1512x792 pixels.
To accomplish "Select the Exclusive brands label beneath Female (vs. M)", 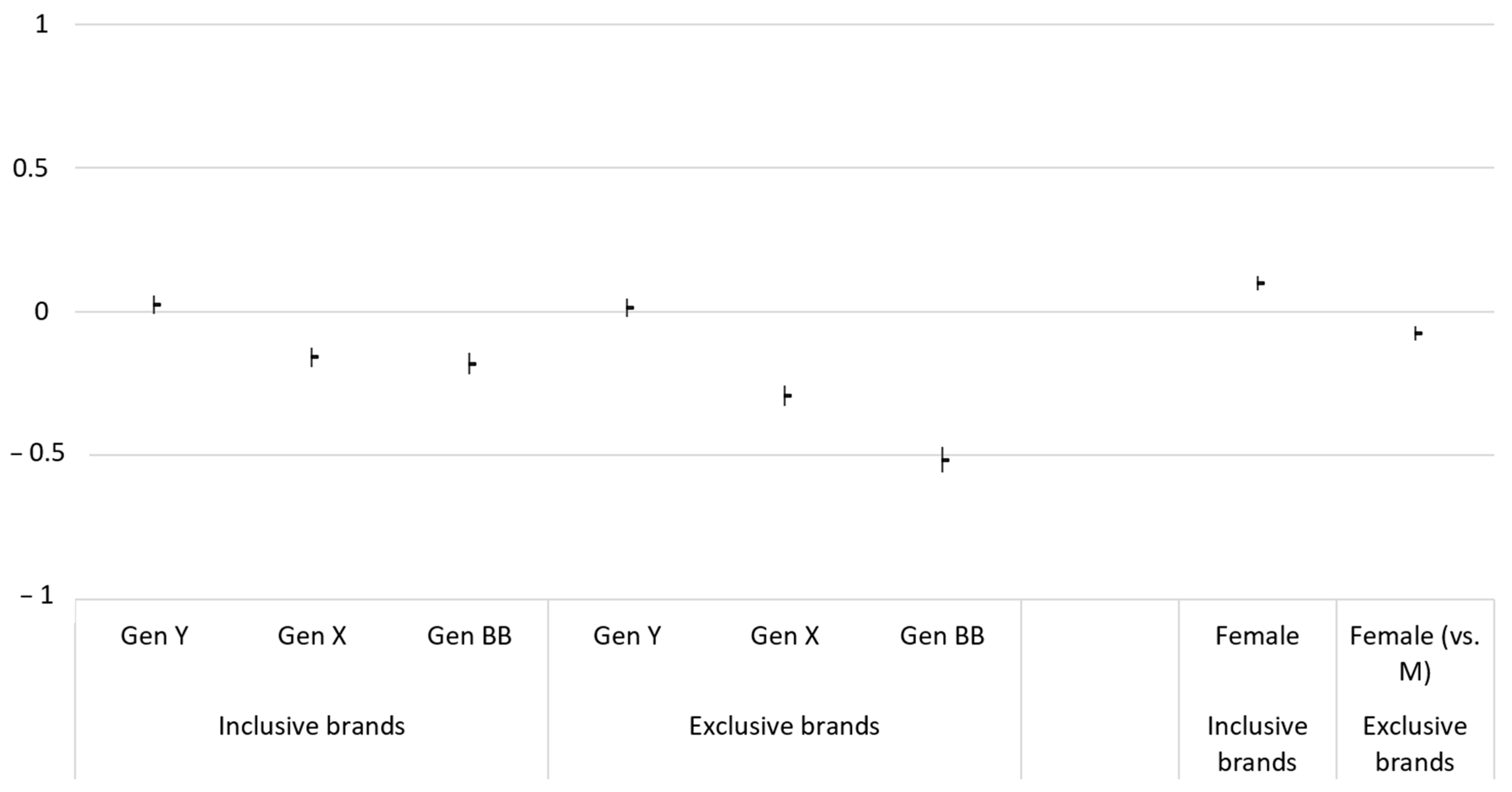I will [x=1414, y=744].
